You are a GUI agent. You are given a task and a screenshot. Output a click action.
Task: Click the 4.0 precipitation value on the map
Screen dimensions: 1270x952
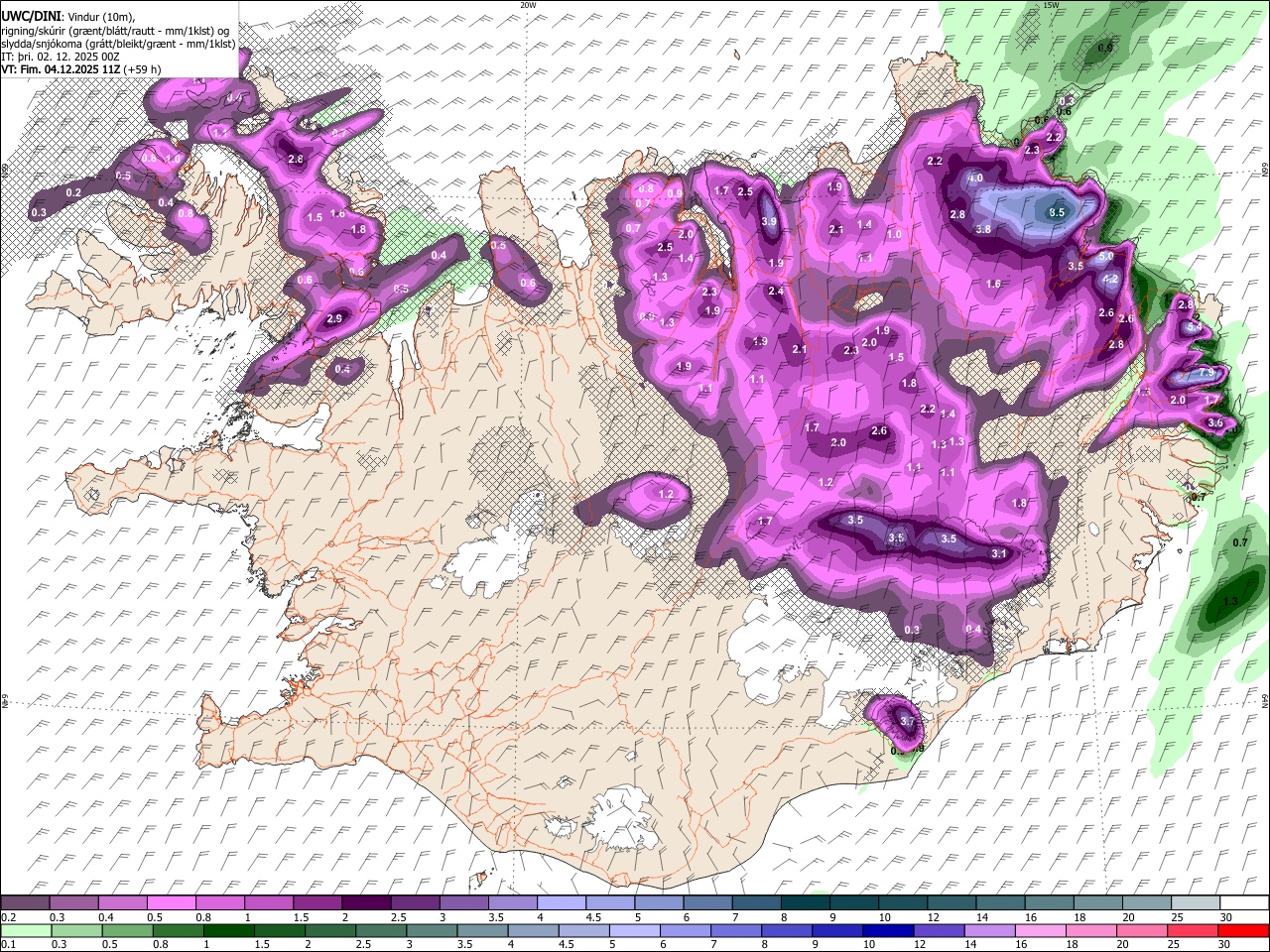tap(975, 178)
